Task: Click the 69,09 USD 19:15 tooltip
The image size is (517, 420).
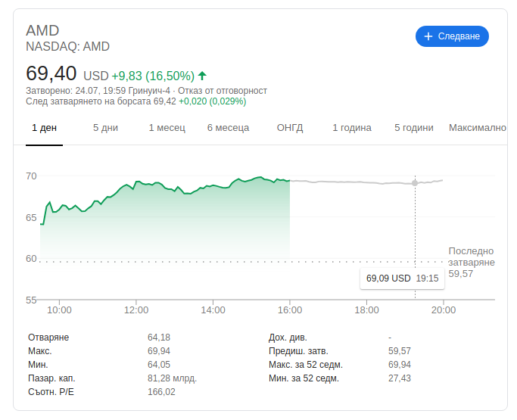Action: 402,278
